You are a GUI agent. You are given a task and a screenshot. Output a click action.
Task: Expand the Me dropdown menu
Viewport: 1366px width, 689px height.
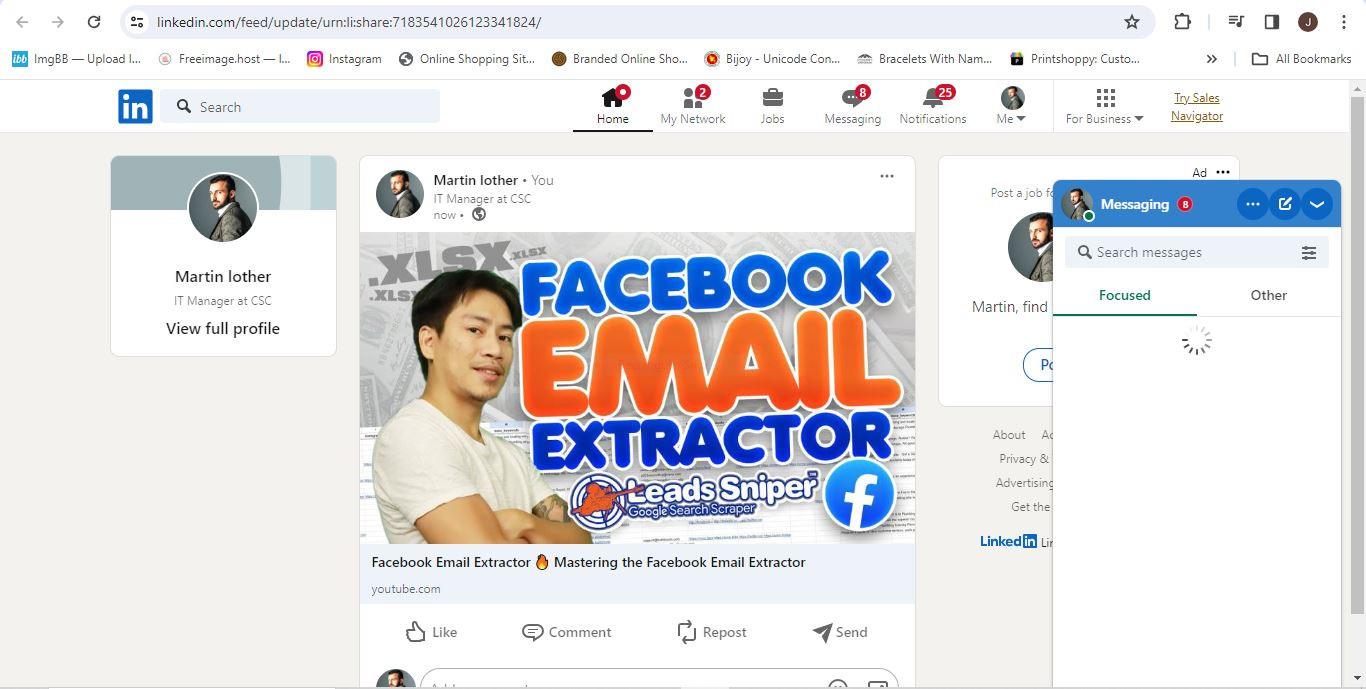click(1012, 106)
